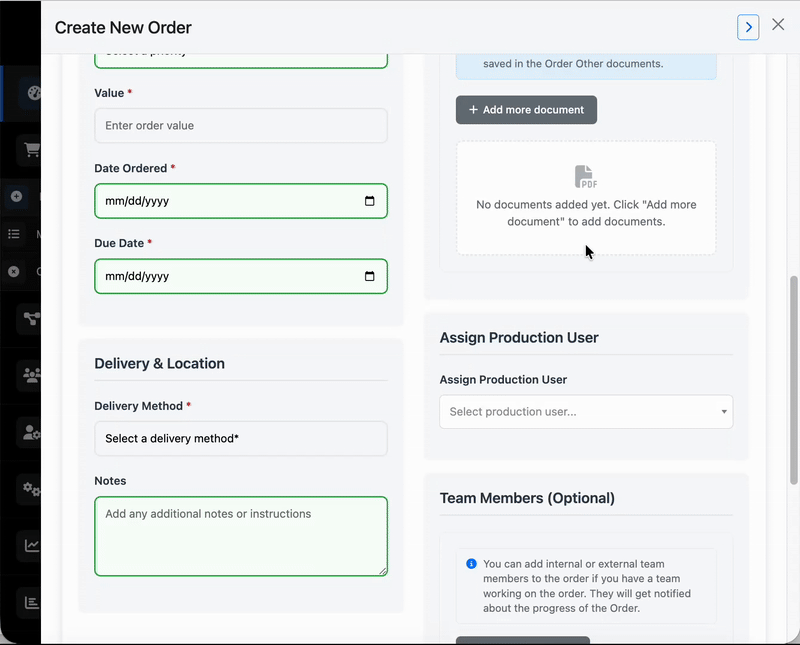Click the PDF icon in the empty documents area
This screenshot has height=645, width=800.
(585, 177)
